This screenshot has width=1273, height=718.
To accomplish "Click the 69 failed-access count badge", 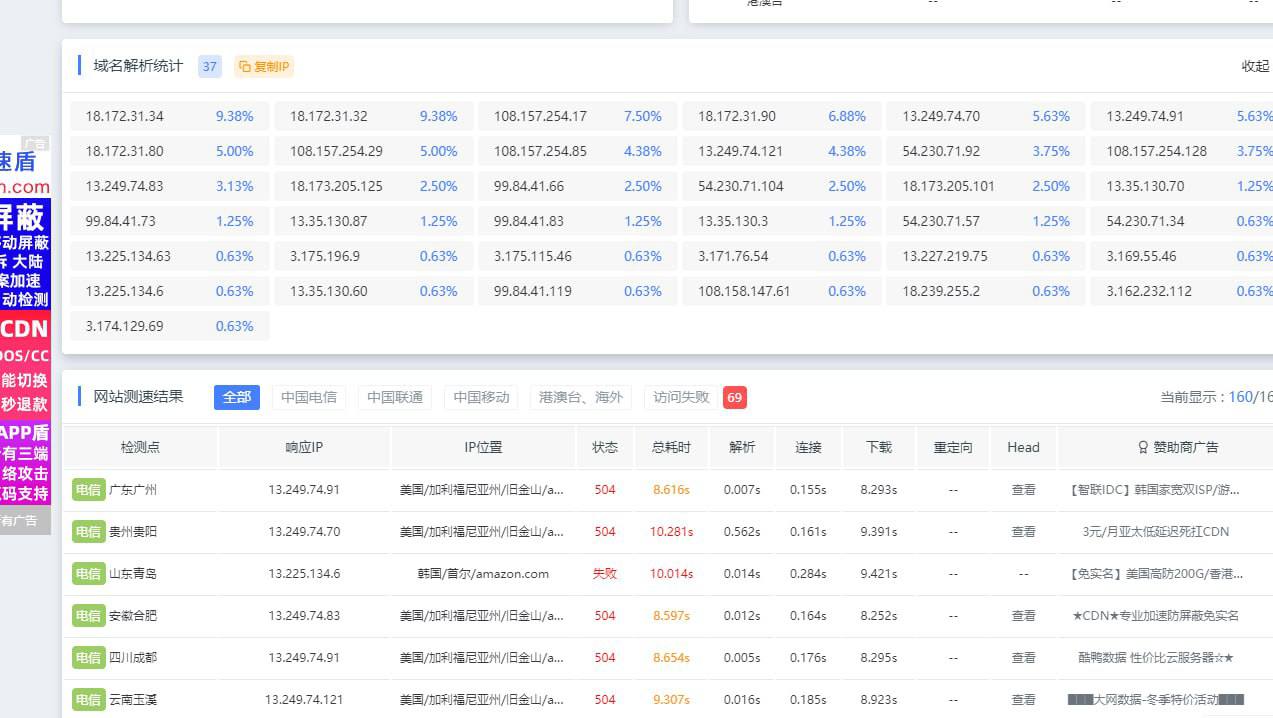I will click(x=734, y=397).
